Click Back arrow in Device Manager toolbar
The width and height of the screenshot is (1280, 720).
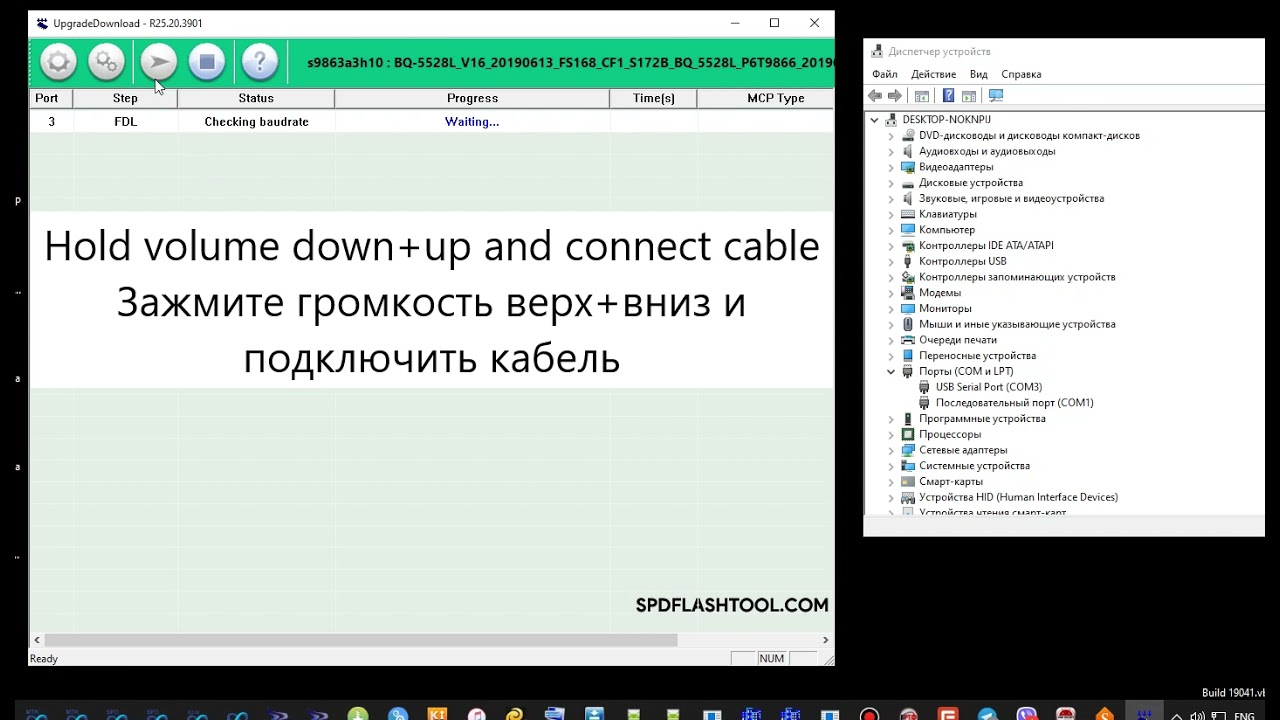pyautogui.click(x=875, y=96)
